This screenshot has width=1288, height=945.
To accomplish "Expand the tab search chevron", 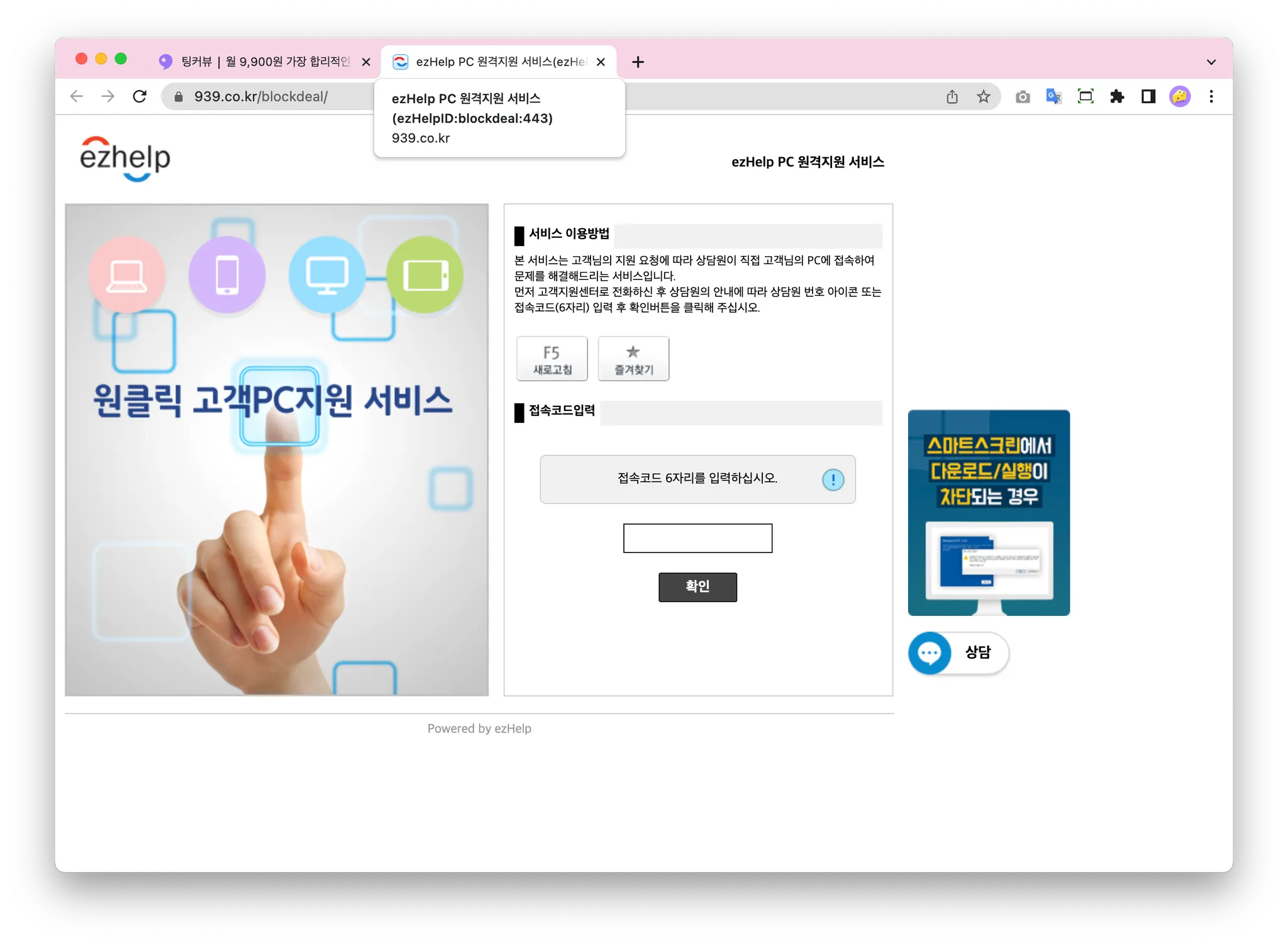I will pos(1211,62).
